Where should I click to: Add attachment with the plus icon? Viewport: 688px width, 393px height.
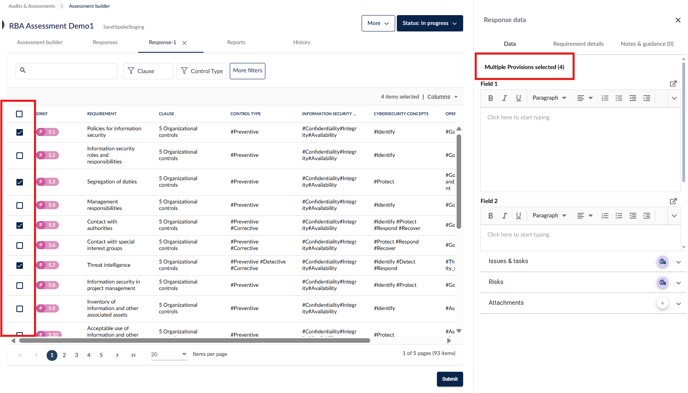coord(663,303)
